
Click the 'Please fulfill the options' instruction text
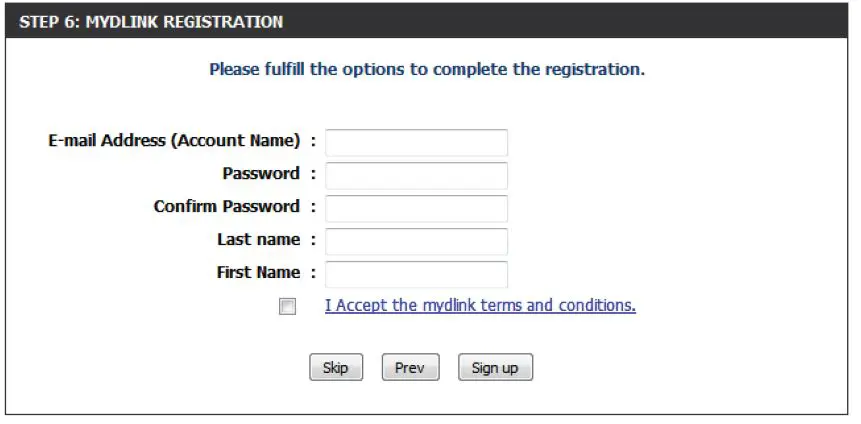[x=427, y=70]
